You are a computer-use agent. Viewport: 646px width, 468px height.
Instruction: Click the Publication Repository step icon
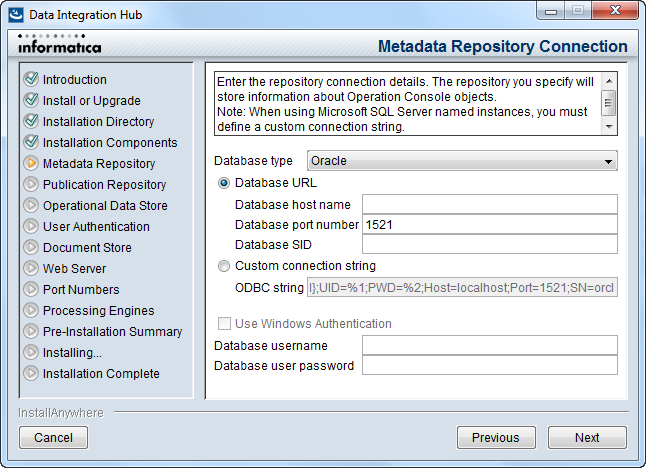(31, 184)
